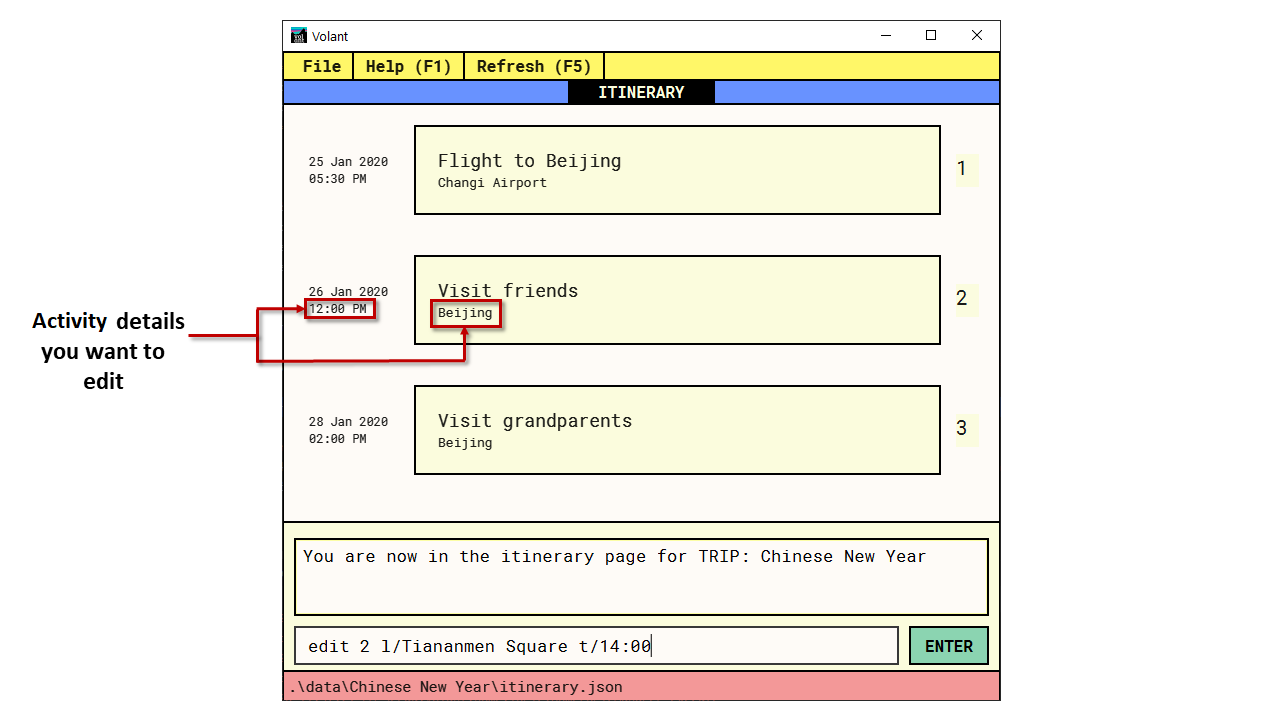Select the Visit grandparents activity card
The width and height of the screenshot is (1280, 720).
pos(677,430)
